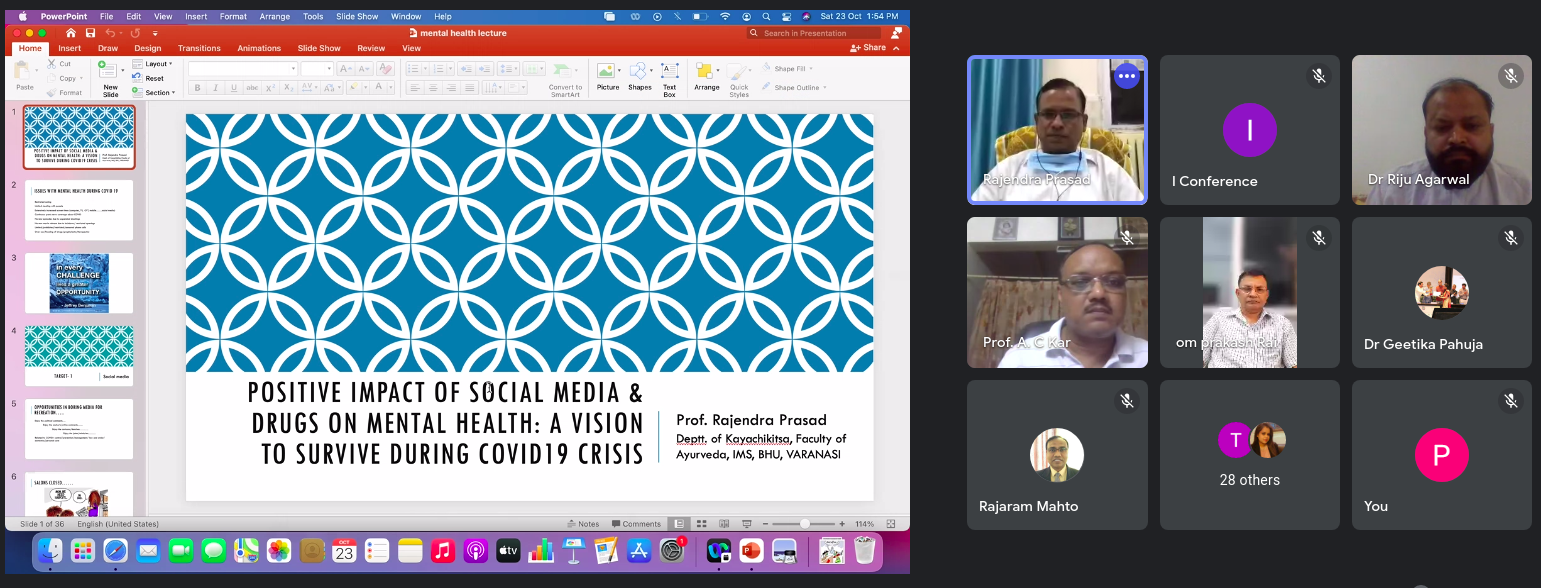Insert a Picture from the ribbon
Screen dimensions: 1541x588
point(607,77)
